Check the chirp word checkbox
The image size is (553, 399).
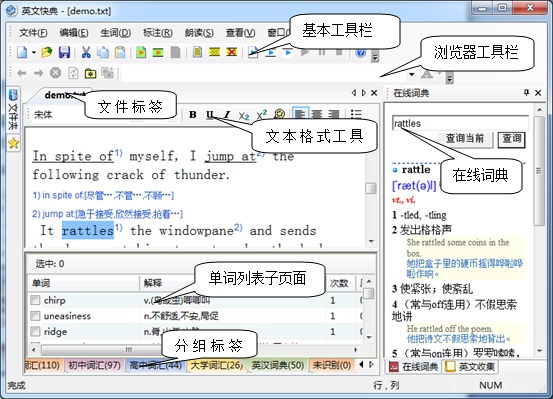[x=35, y=300]
